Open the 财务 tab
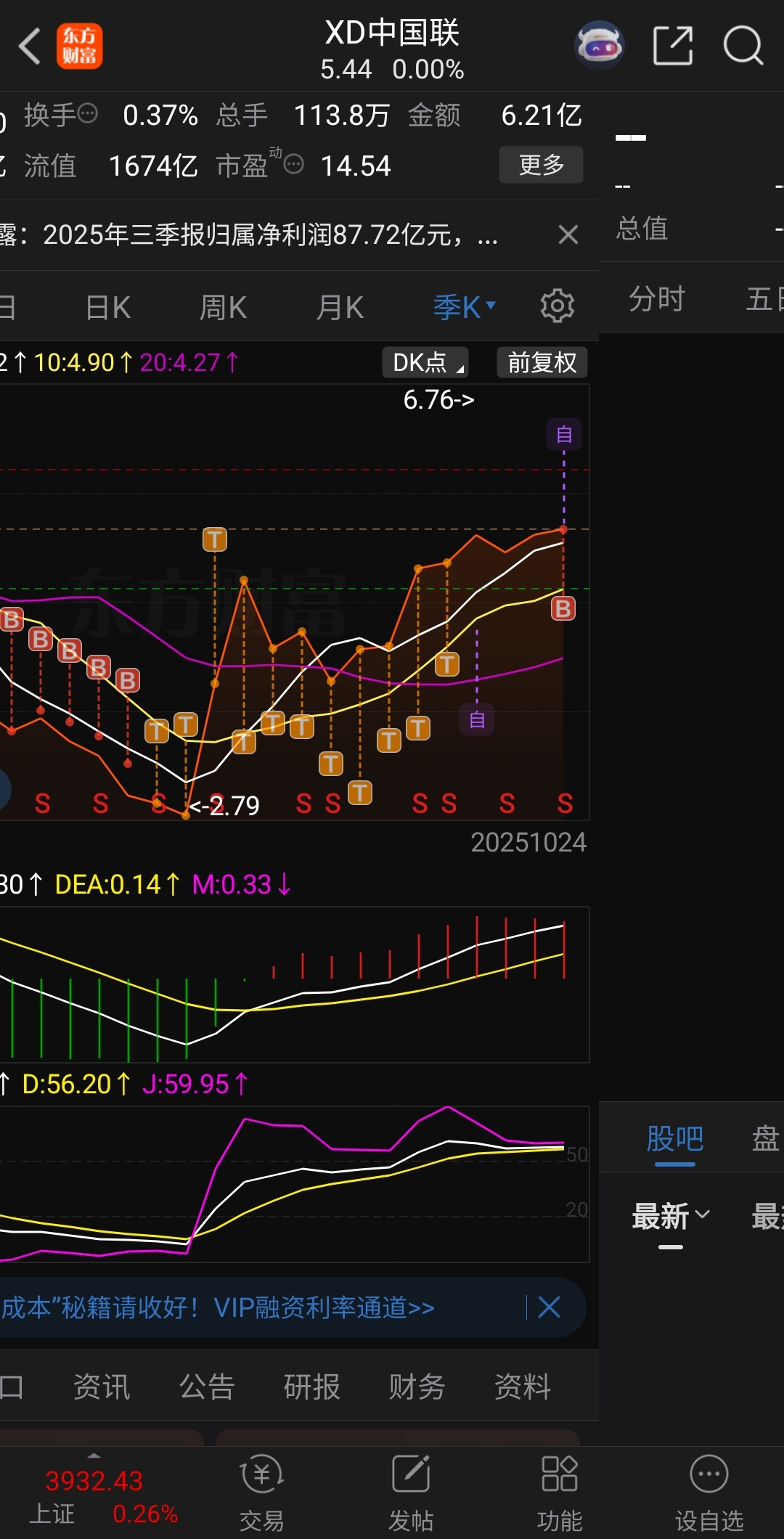The width and height of the screenshot is (784, 1539). coord(417,1387)
